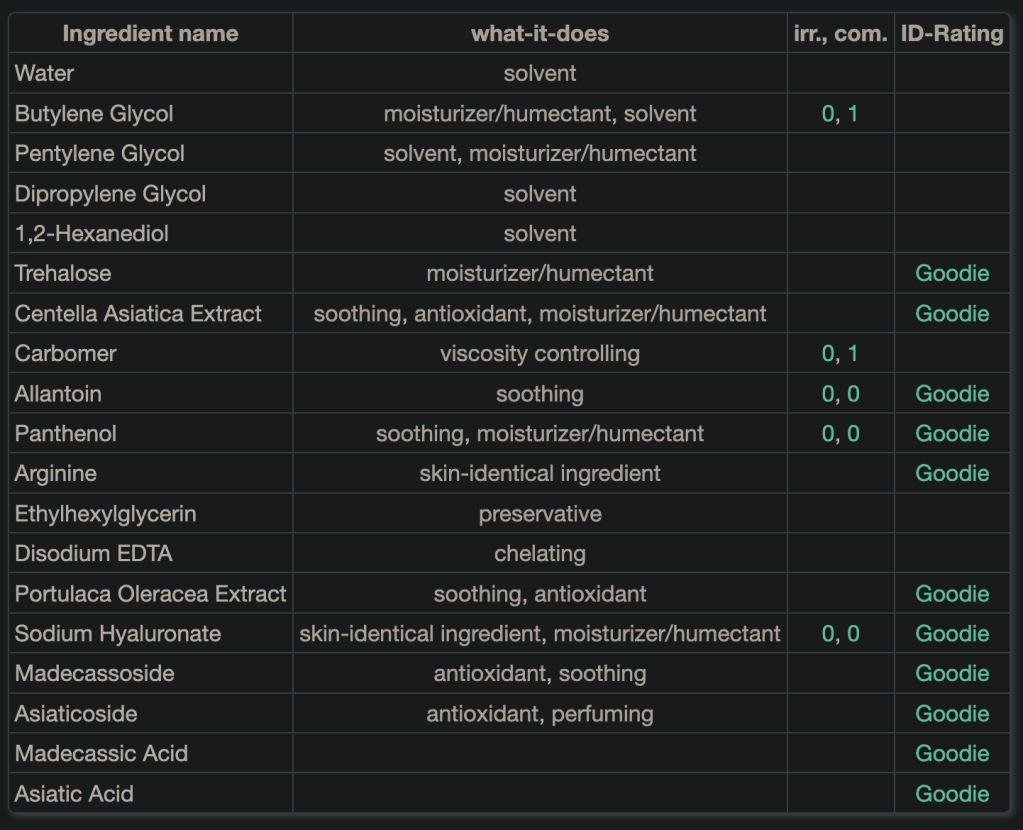1023x830 pixels.
Task: Open the Madecassoside ingredient page
Action: click(95, 674)
